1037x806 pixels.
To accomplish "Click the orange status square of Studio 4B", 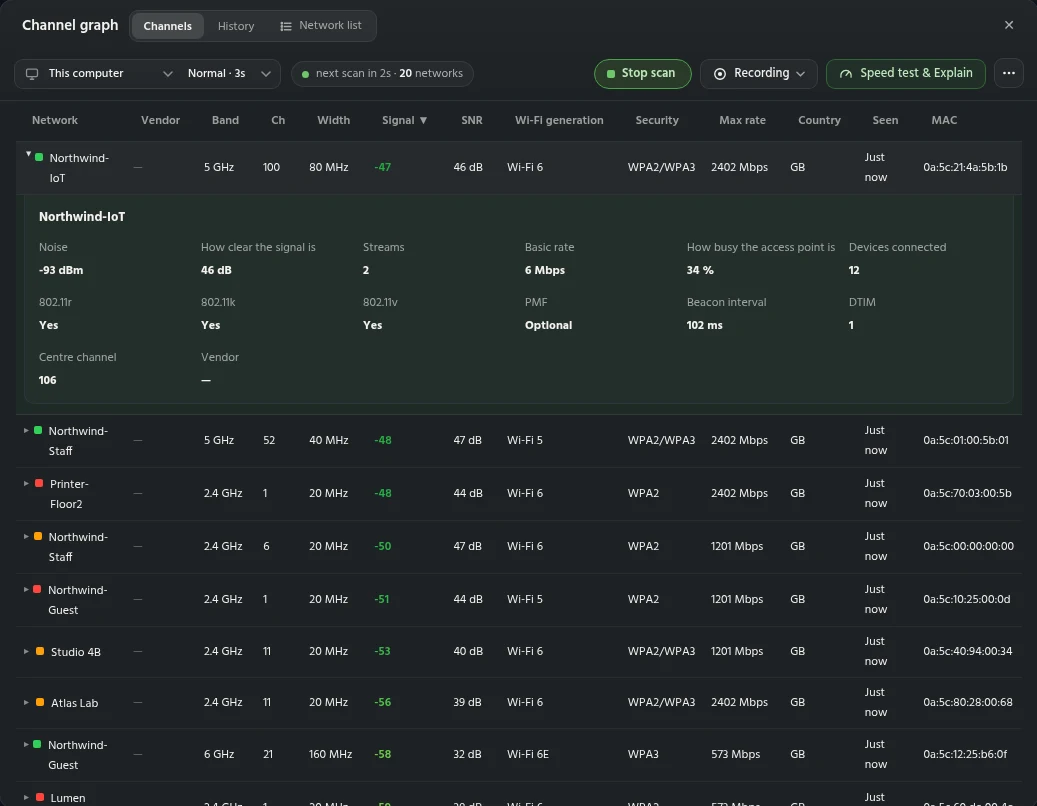I will 40,651.
